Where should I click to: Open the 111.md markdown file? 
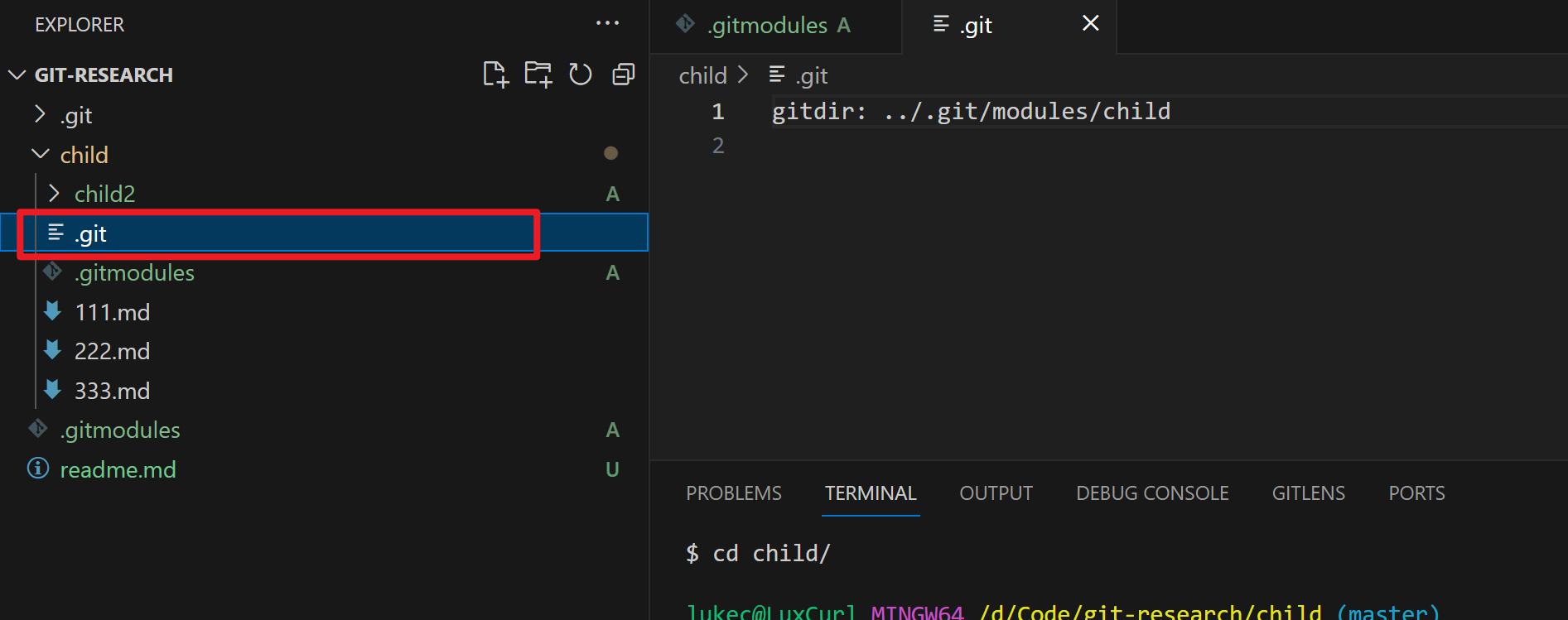coord(113,312)
